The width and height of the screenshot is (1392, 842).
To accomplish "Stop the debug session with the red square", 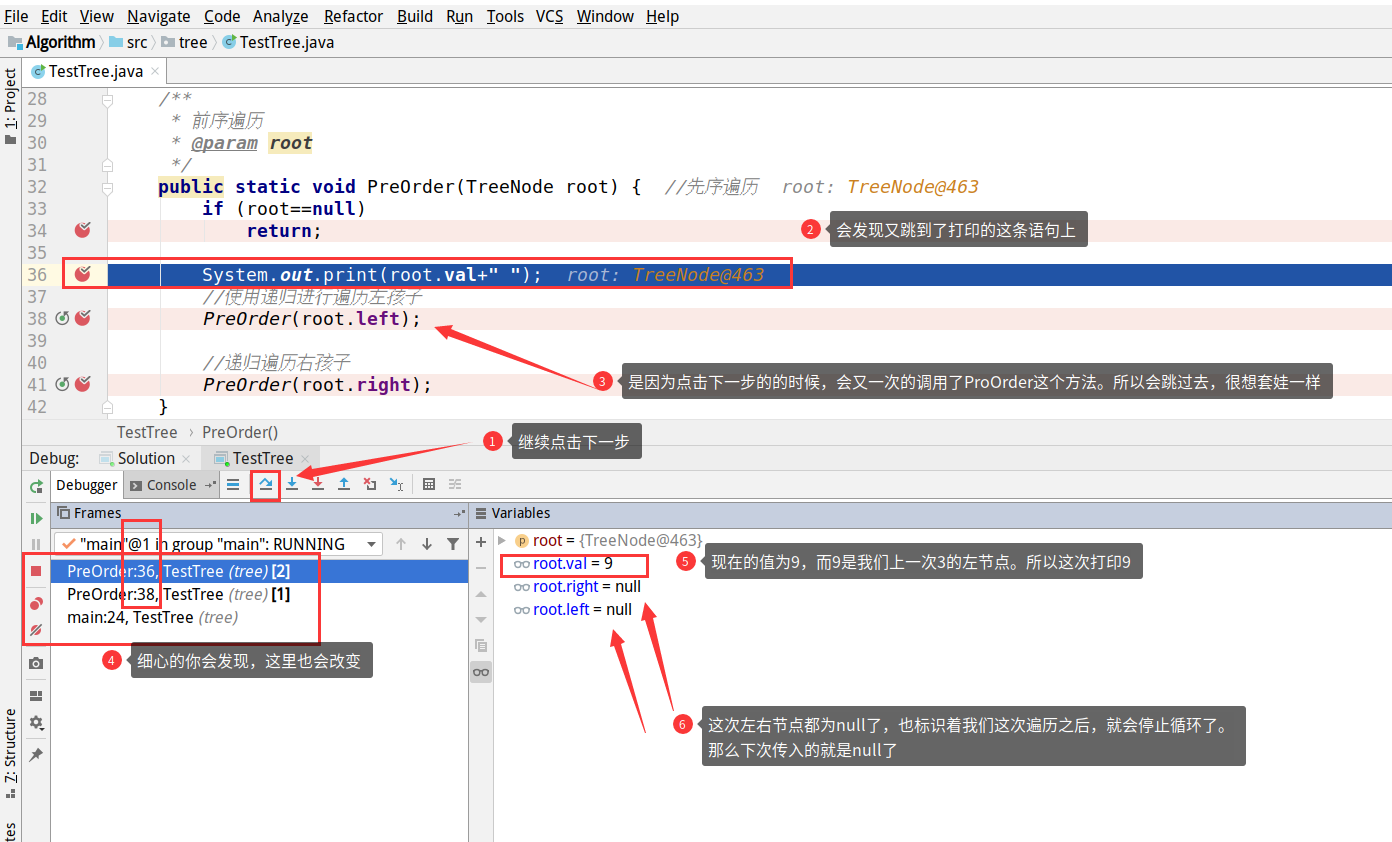I will pos(36,570).
